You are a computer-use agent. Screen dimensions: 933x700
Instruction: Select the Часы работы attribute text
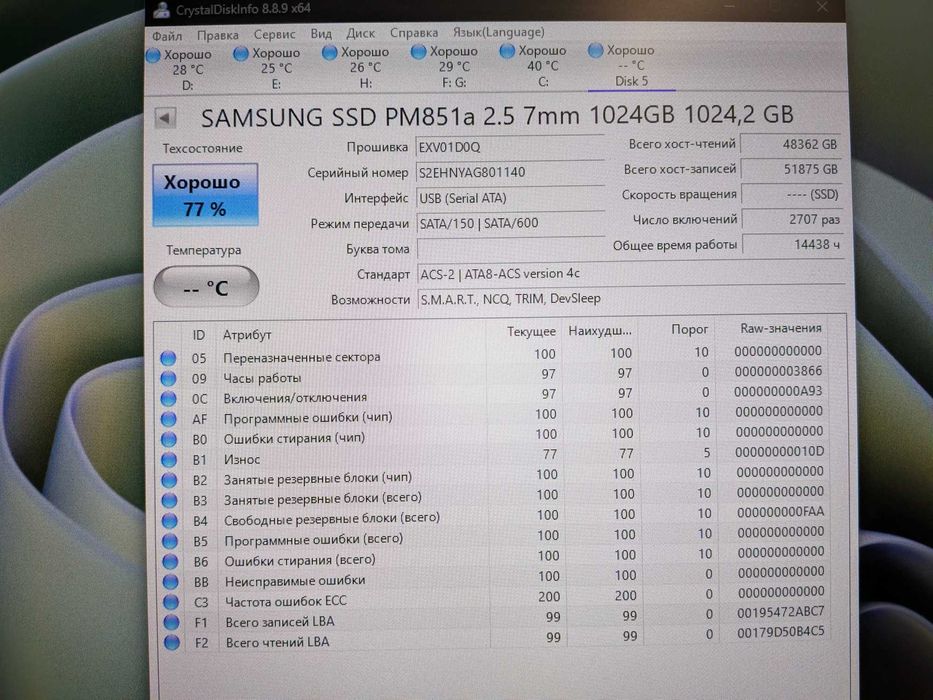pos(262,379)
